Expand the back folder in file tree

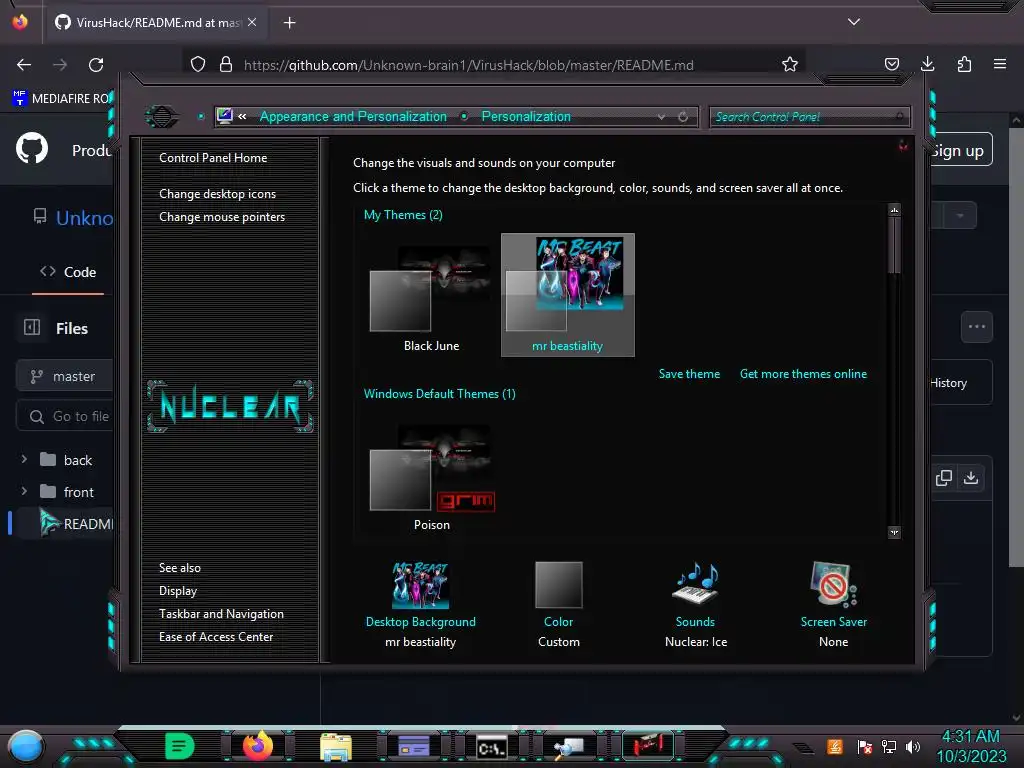(x=24, y=459)
